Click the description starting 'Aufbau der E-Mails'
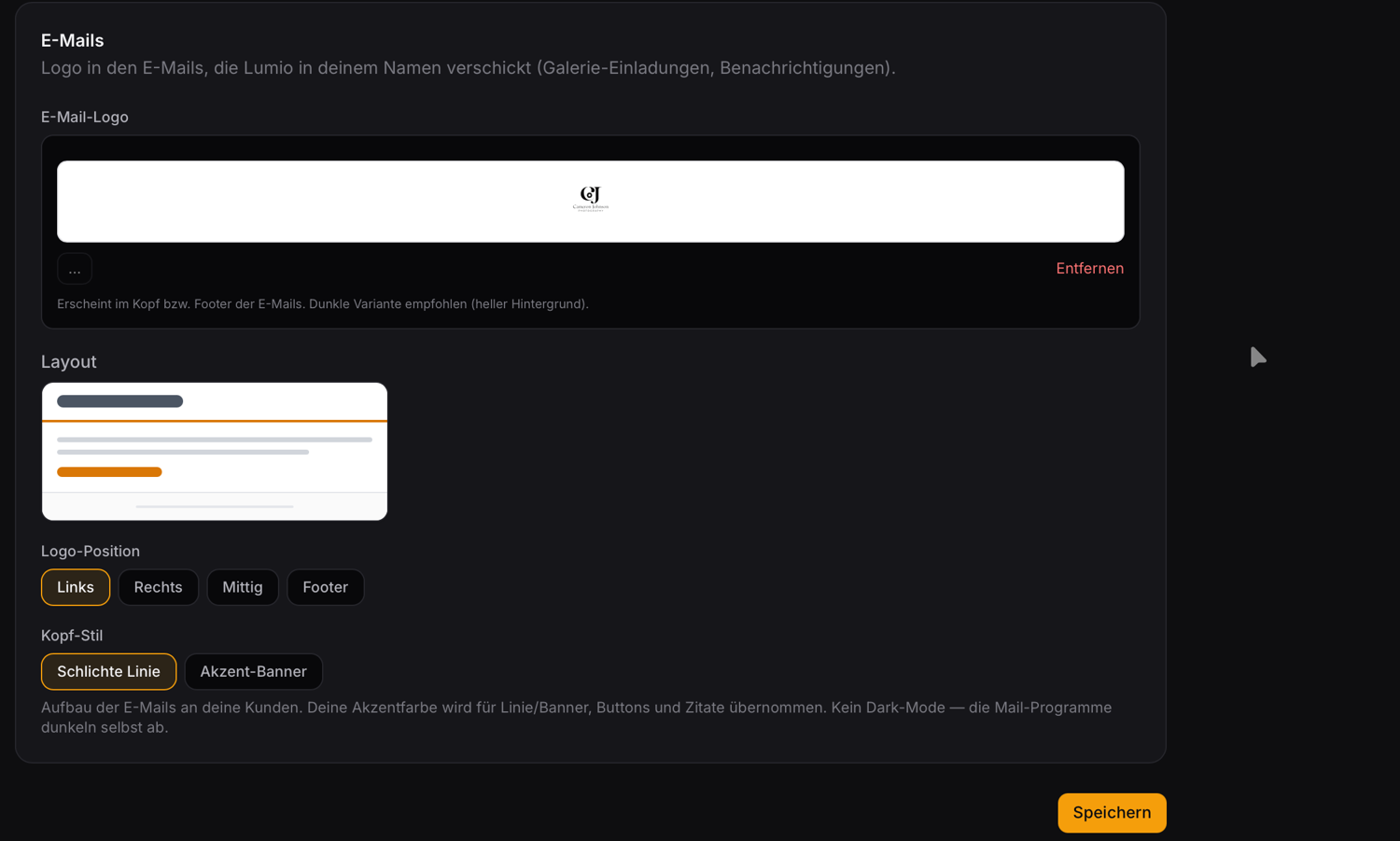The width and height of the screenshot is (1400, 841). click(x=577, y=717)
